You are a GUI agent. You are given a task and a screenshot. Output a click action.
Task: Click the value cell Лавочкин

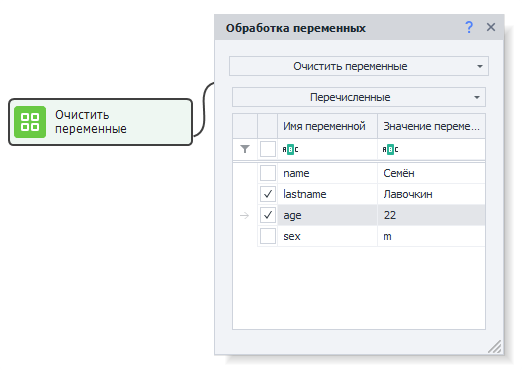(431, 194)
